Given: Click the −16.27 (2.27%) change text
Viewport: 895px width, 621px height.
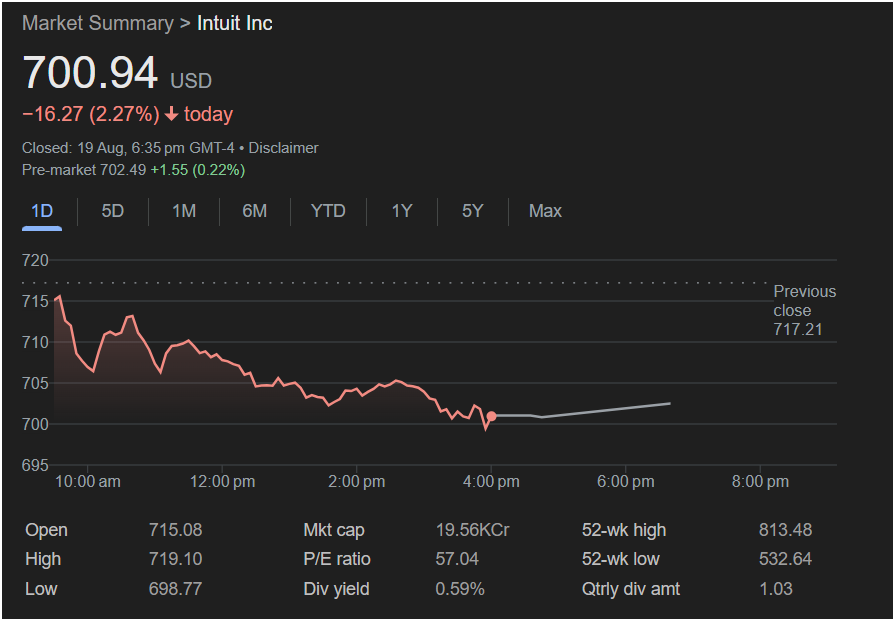Looking at the screenshot, I should 91,114.
